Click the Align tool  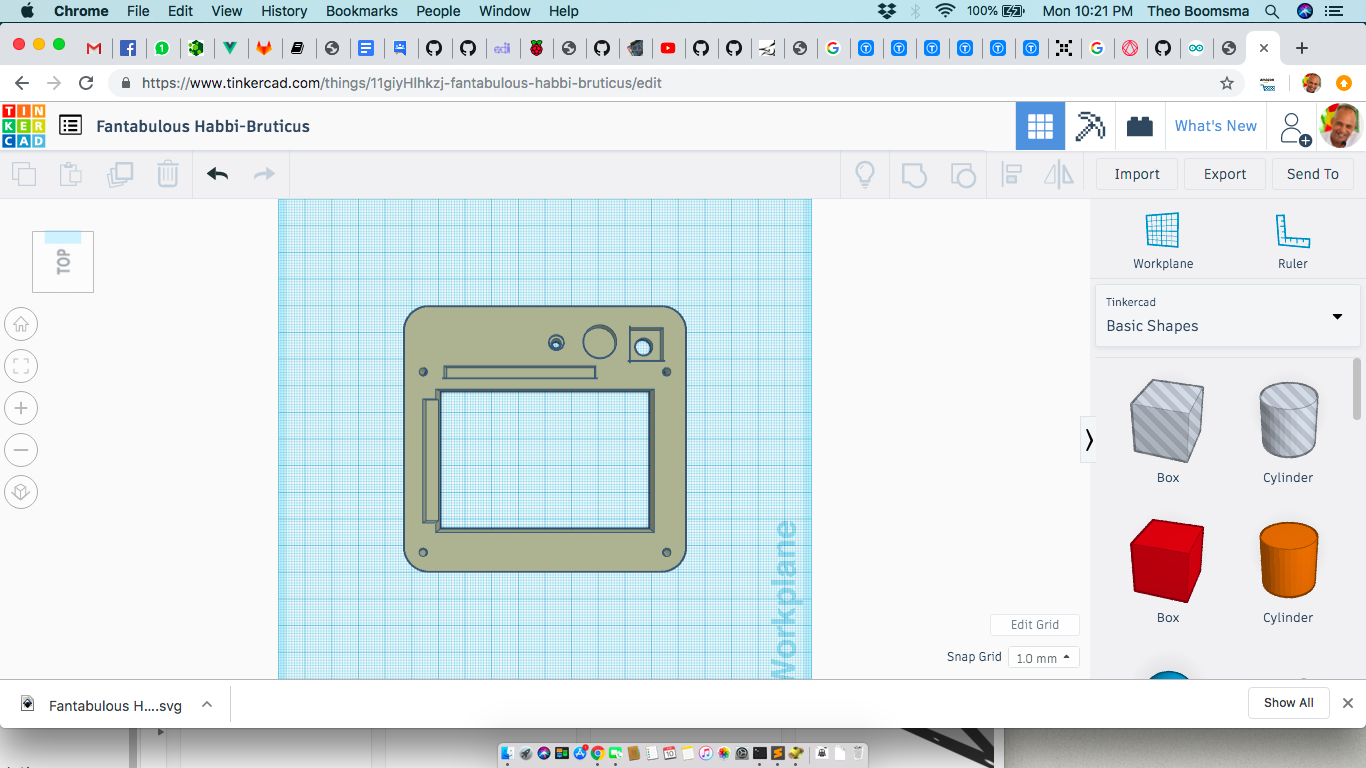pos(1011,175)
